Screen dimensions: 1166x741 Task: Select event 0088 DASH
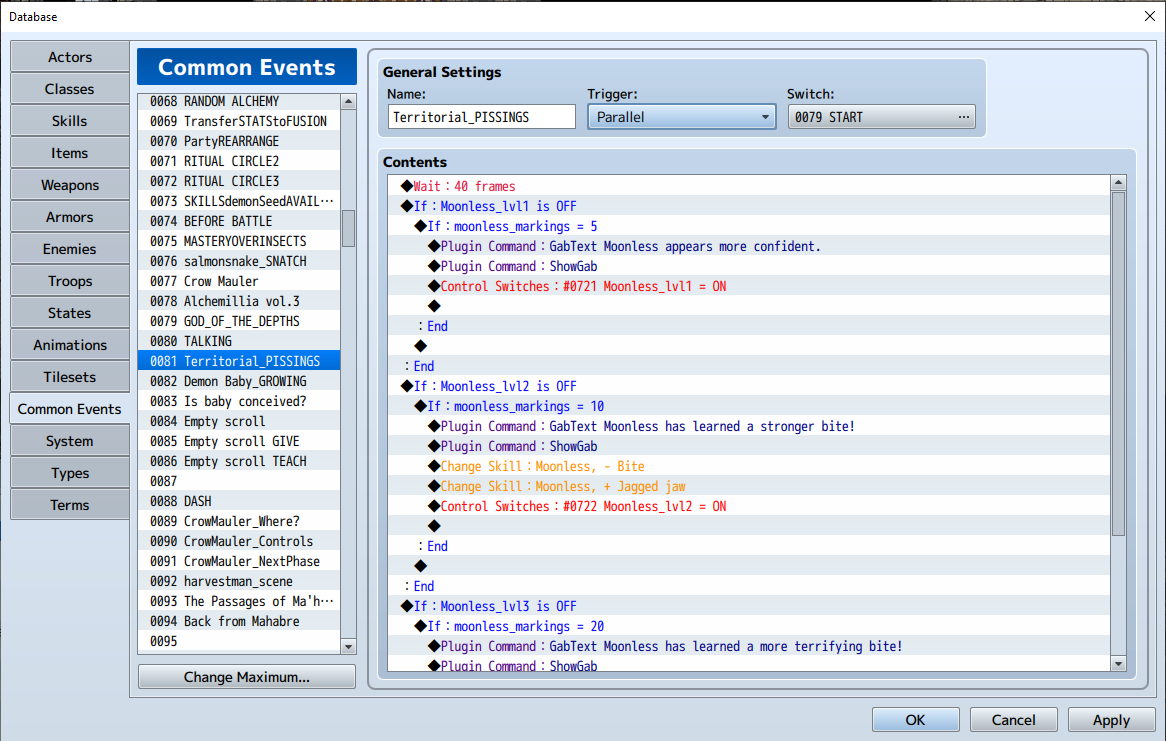[x=239, y=501]
